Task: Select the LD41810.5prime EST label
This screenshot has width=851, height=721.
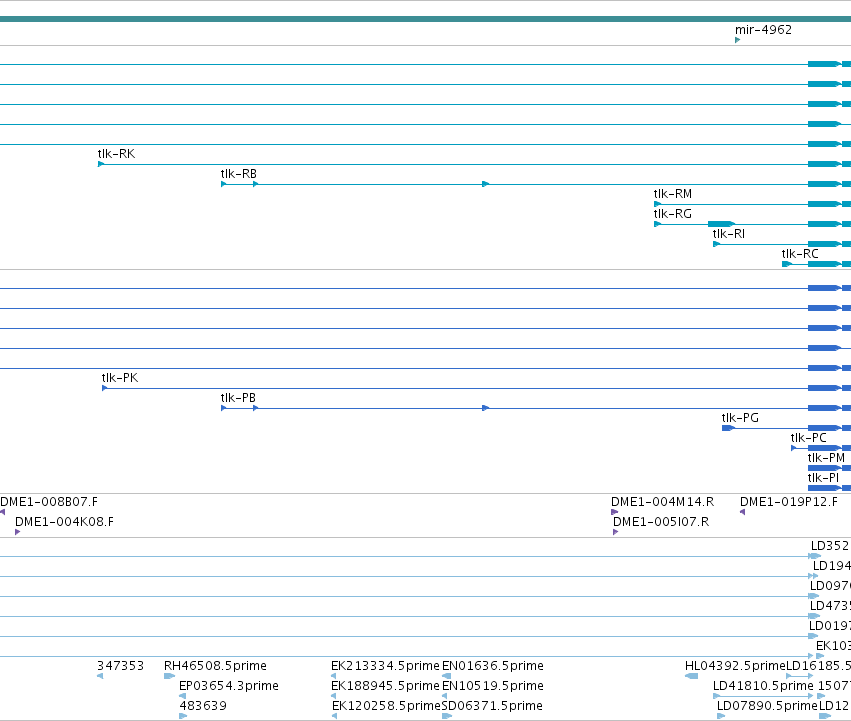Action: 763,686
